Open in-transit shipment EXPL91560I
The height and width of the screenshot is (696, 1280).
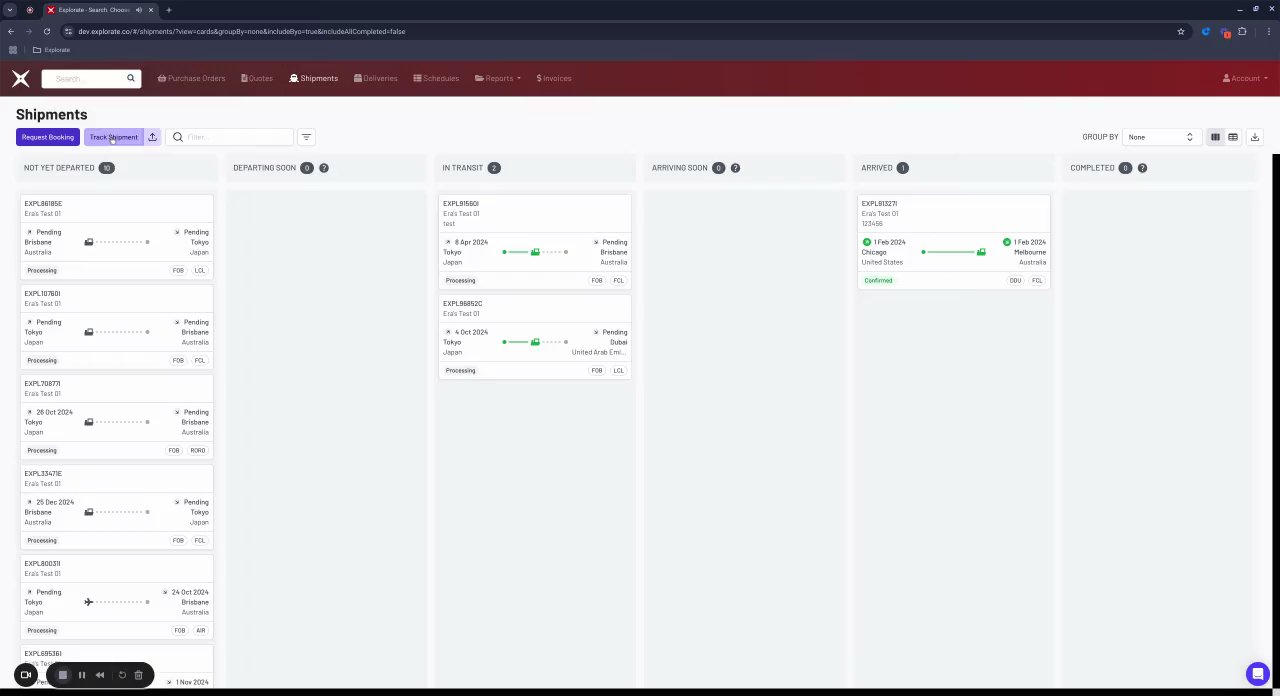click(535, 242)
